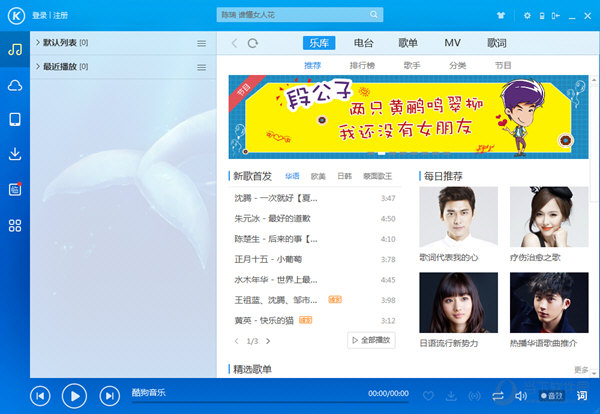Screen dimensions: 600x414
Task: Filter new songs by 欧美
Action: 318,176
